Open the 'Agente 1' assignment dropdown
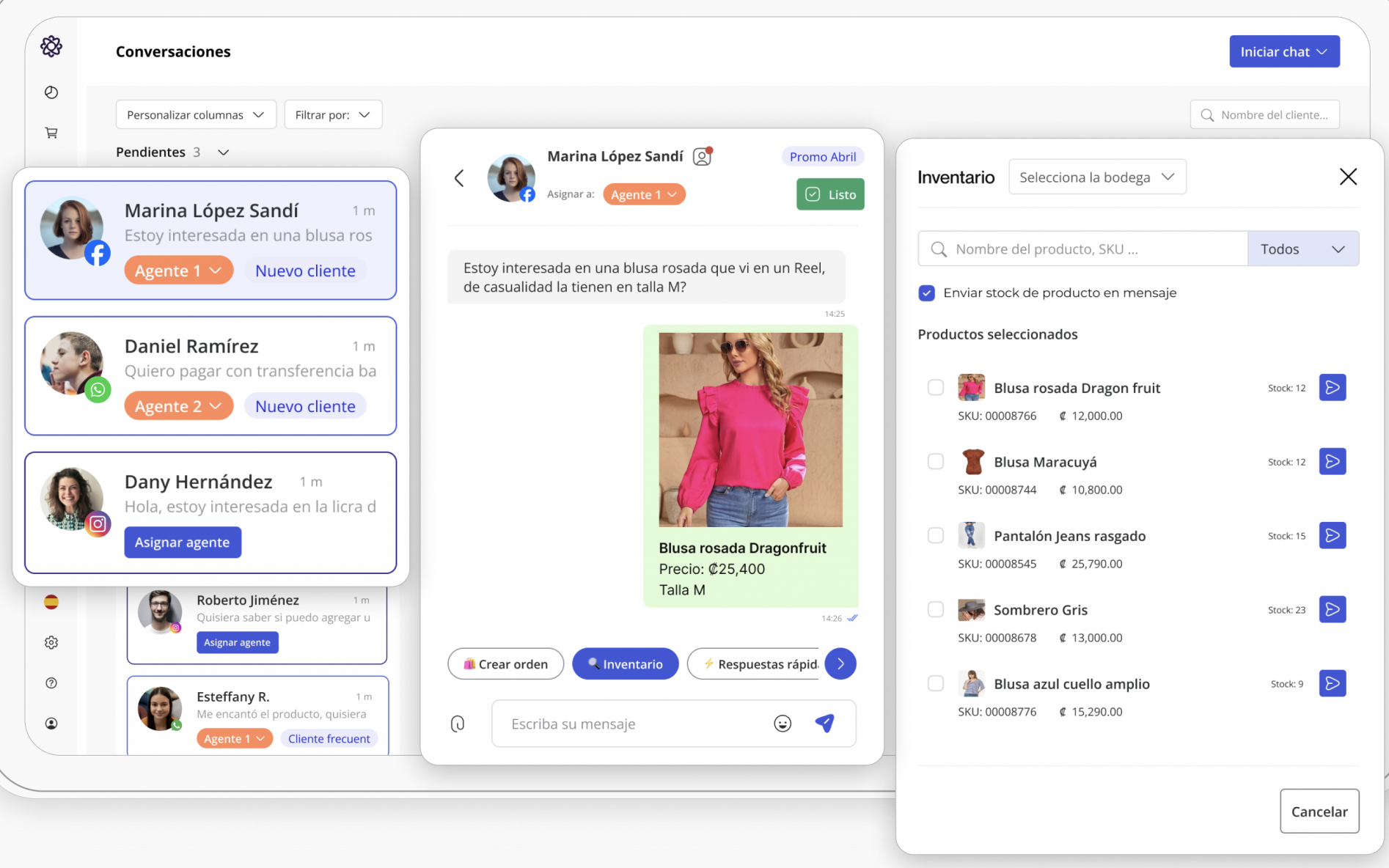Viewport: 1389px width, 868px height. pos(643,194)
